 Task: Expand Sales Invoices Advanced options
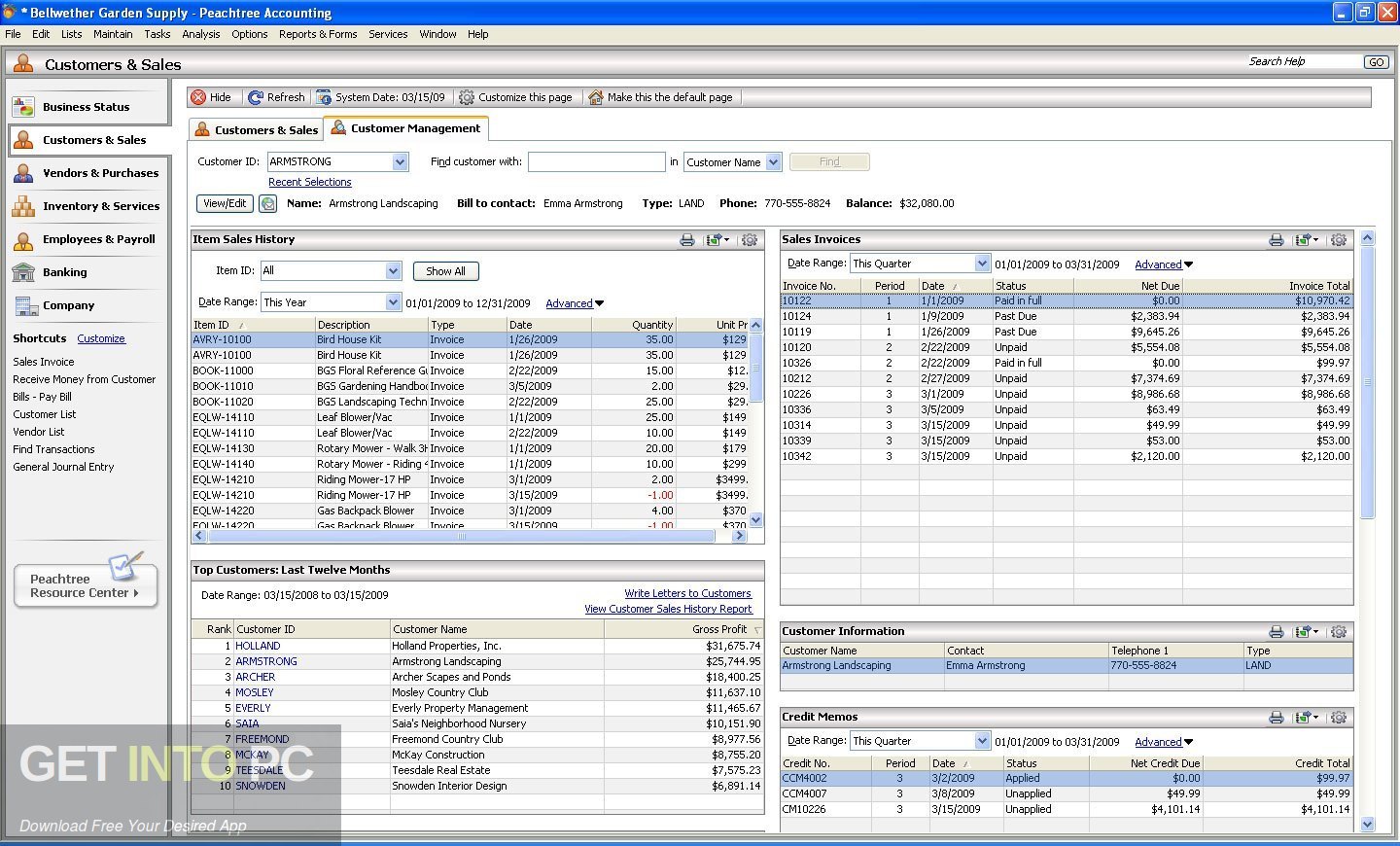(1164, 264)
